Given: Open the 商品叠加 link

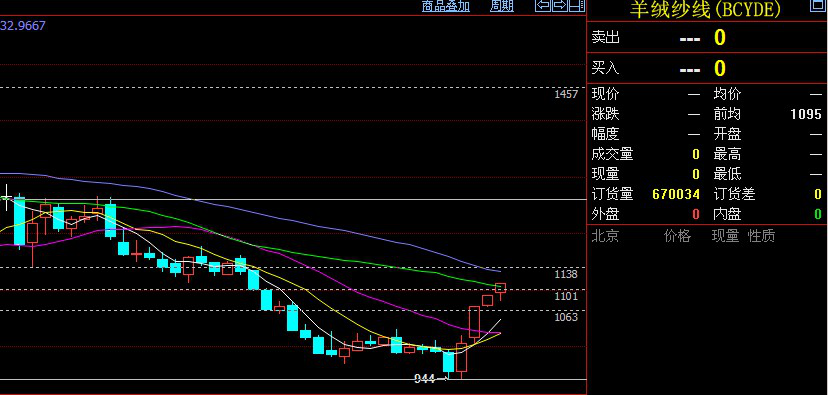Looking at the screenshot, I should click(446, 6).
